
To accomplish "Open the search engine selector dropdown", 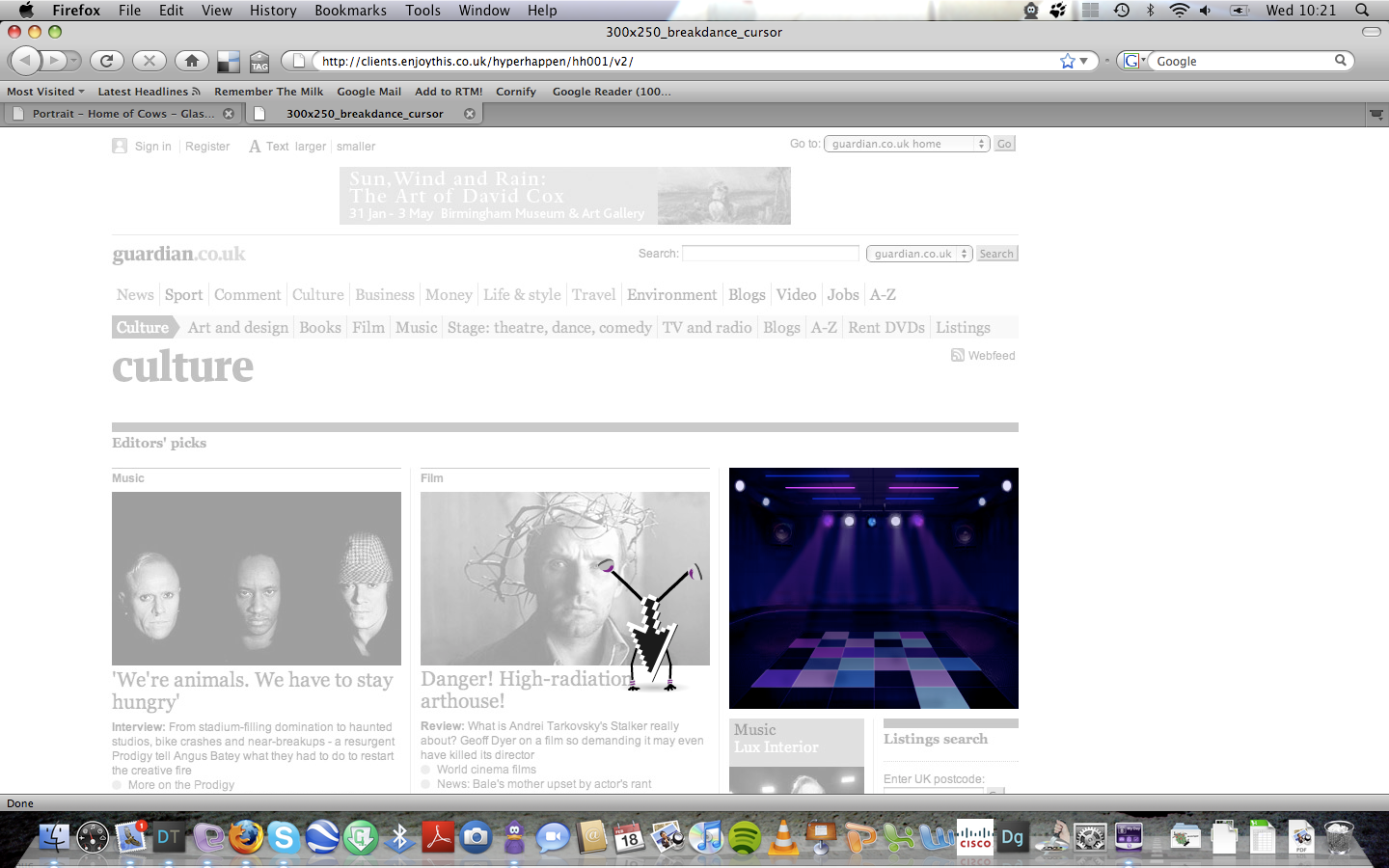I will pos(1134,61).
